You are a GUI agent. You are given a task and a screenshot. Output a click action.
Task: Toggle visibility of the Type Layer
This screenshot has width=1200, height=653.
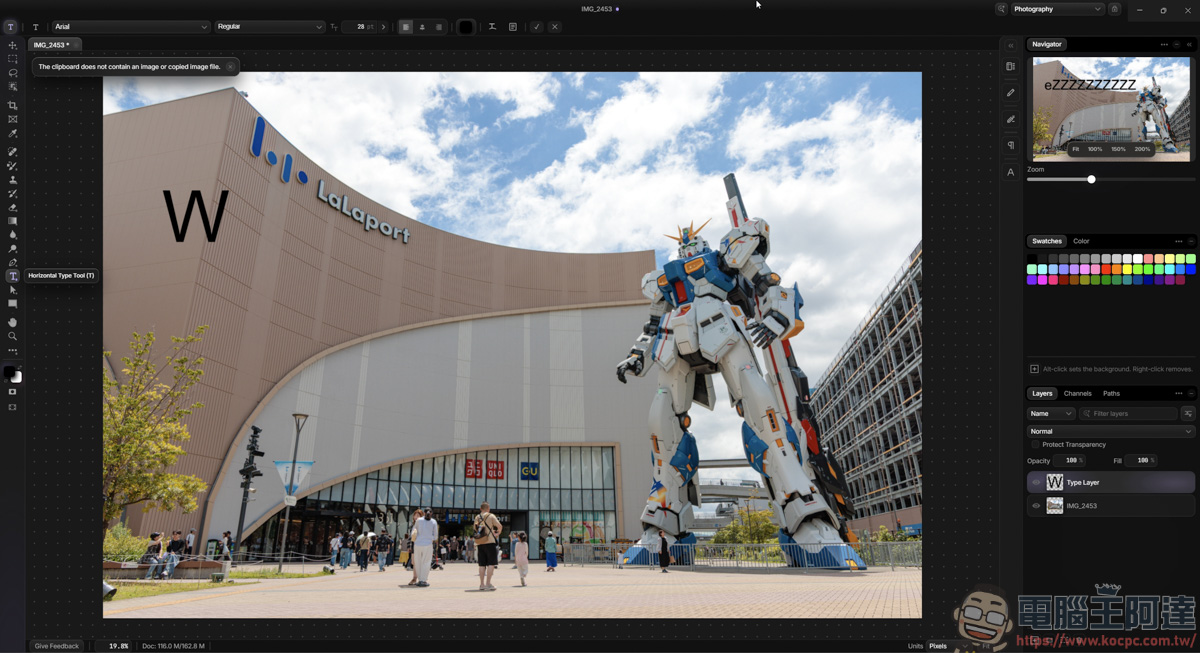point(1036,482)
